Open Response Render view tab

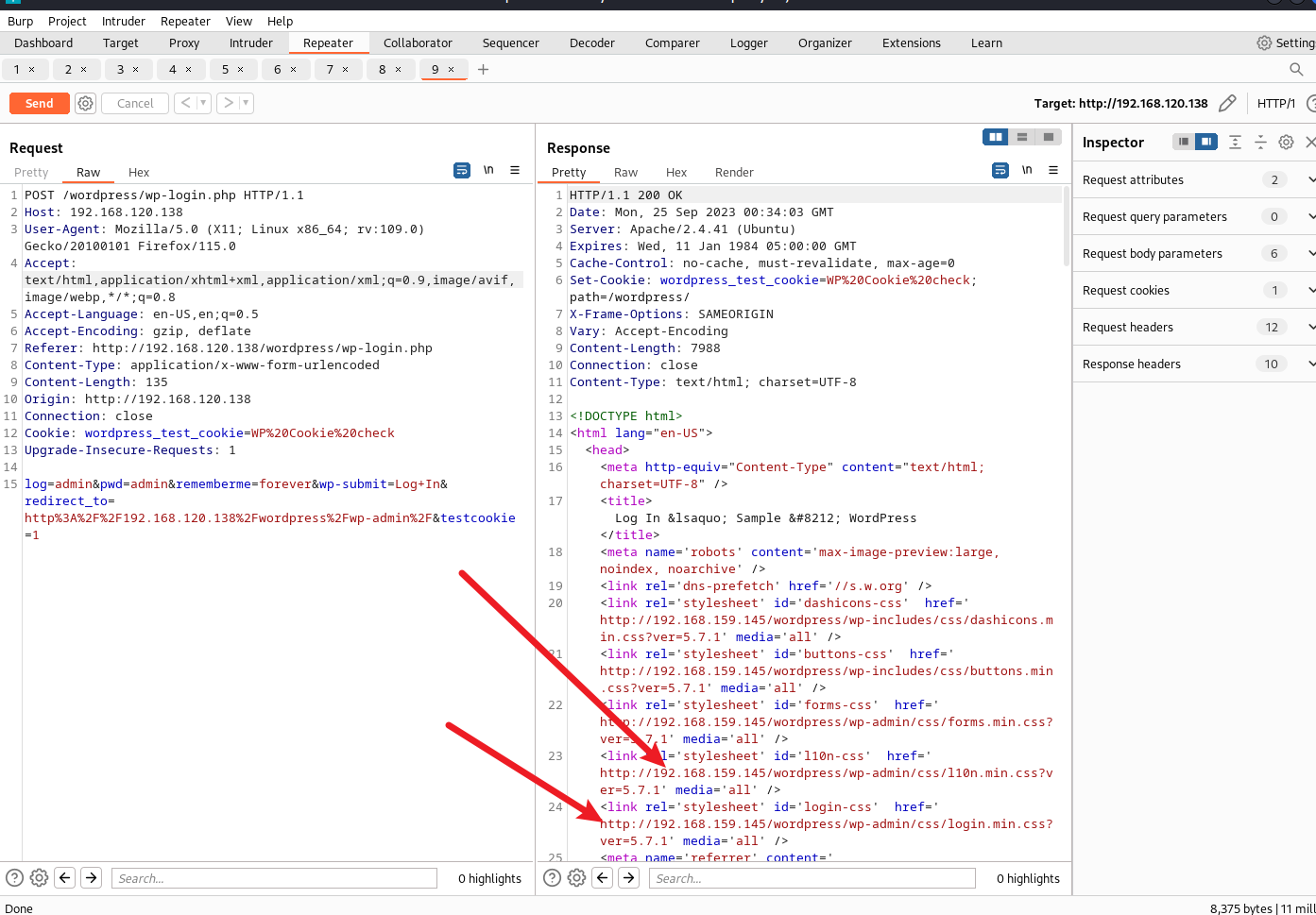coord(734,172)
